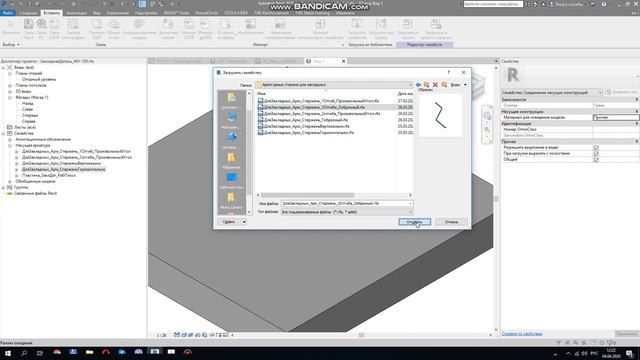640x360 pixels.
Task: Click the places bar vertical scrollbar down arrow
Action: (x=249, y=212)
